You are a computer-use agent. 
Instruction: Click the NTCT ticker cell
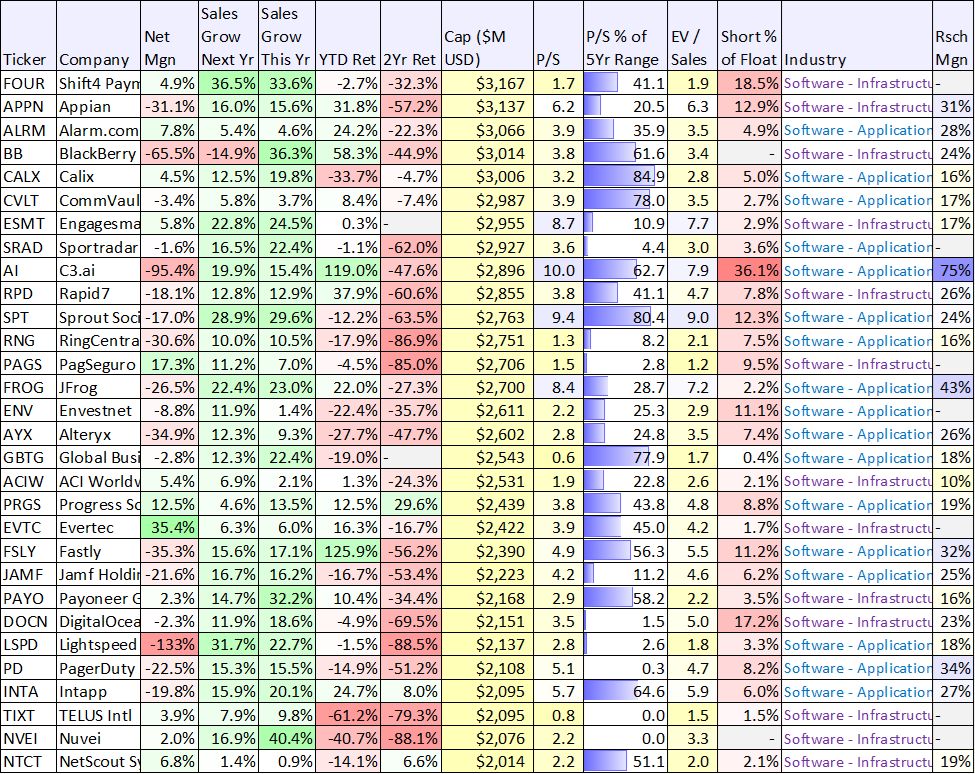click(x=28, y=762)
